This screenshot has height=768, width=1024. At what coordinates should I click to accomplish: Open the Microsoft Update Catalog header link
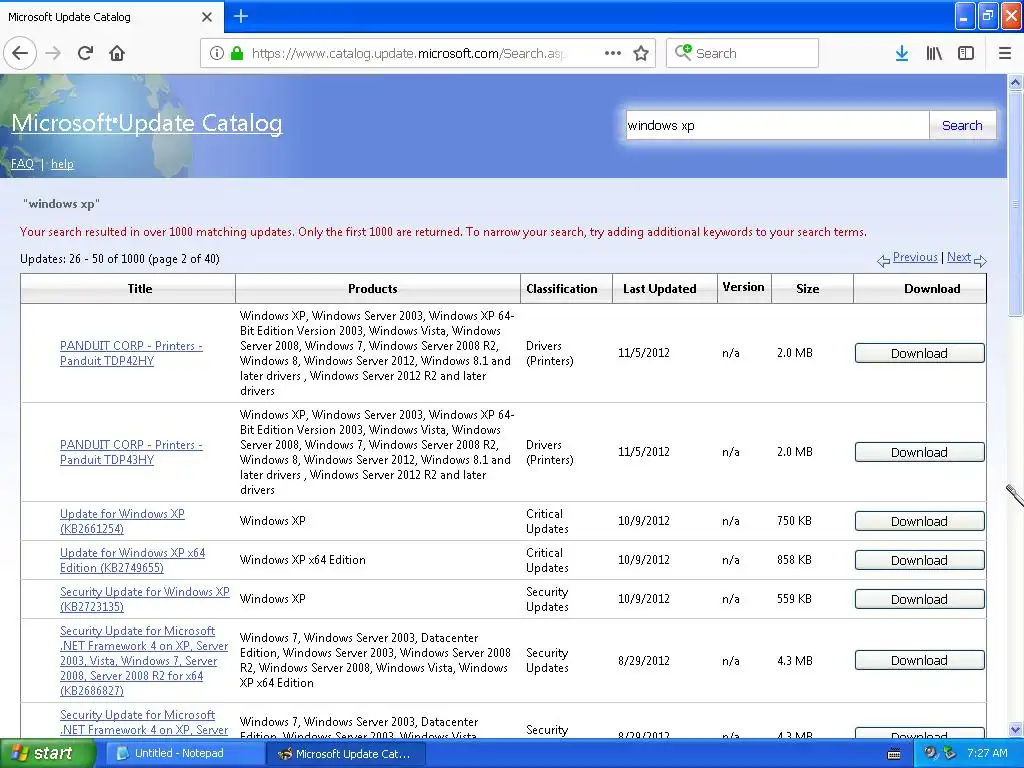point(147,123)
